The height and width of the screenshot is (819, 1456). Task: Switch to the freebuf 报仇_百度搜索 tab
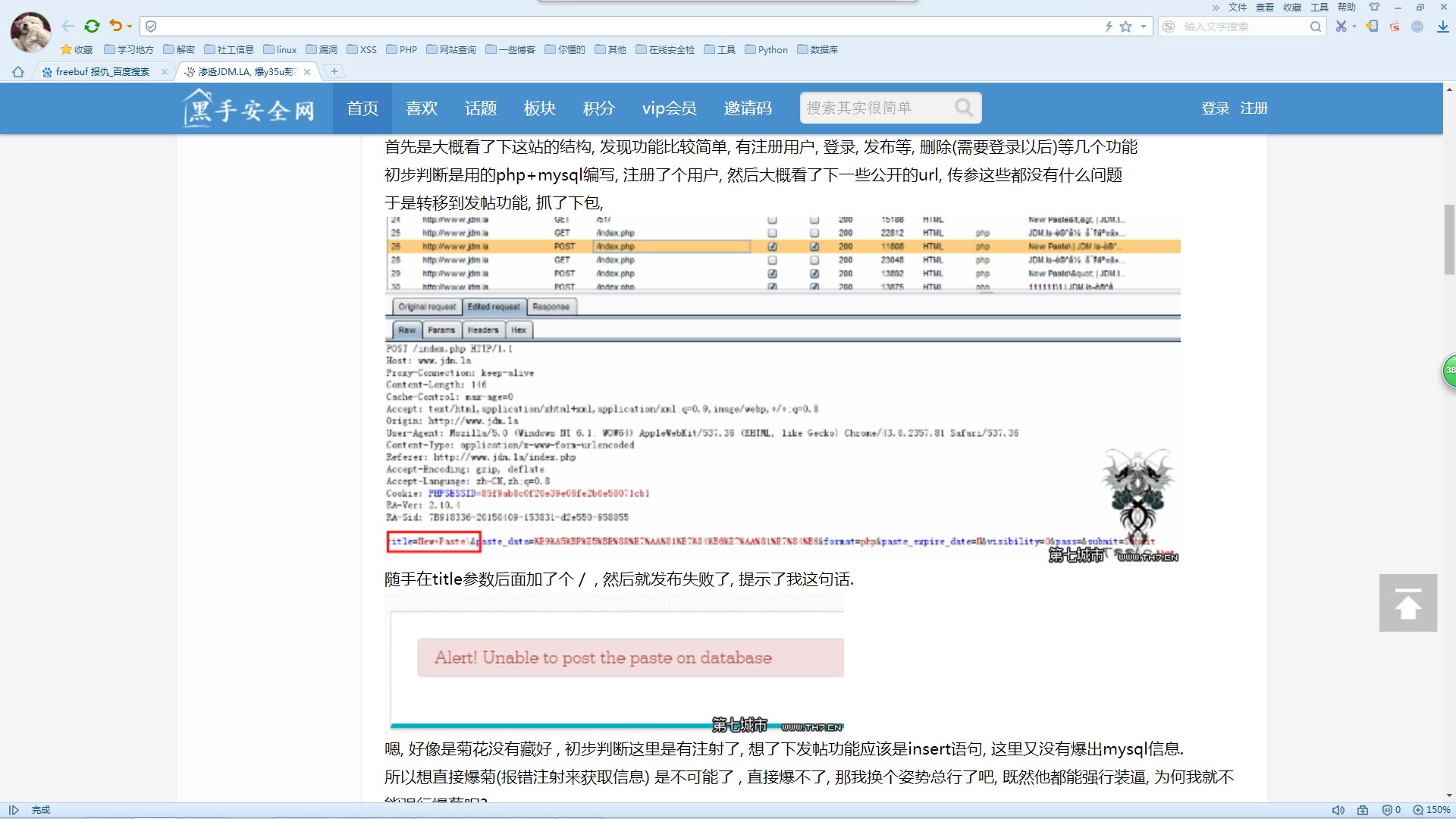click(102, 72)
